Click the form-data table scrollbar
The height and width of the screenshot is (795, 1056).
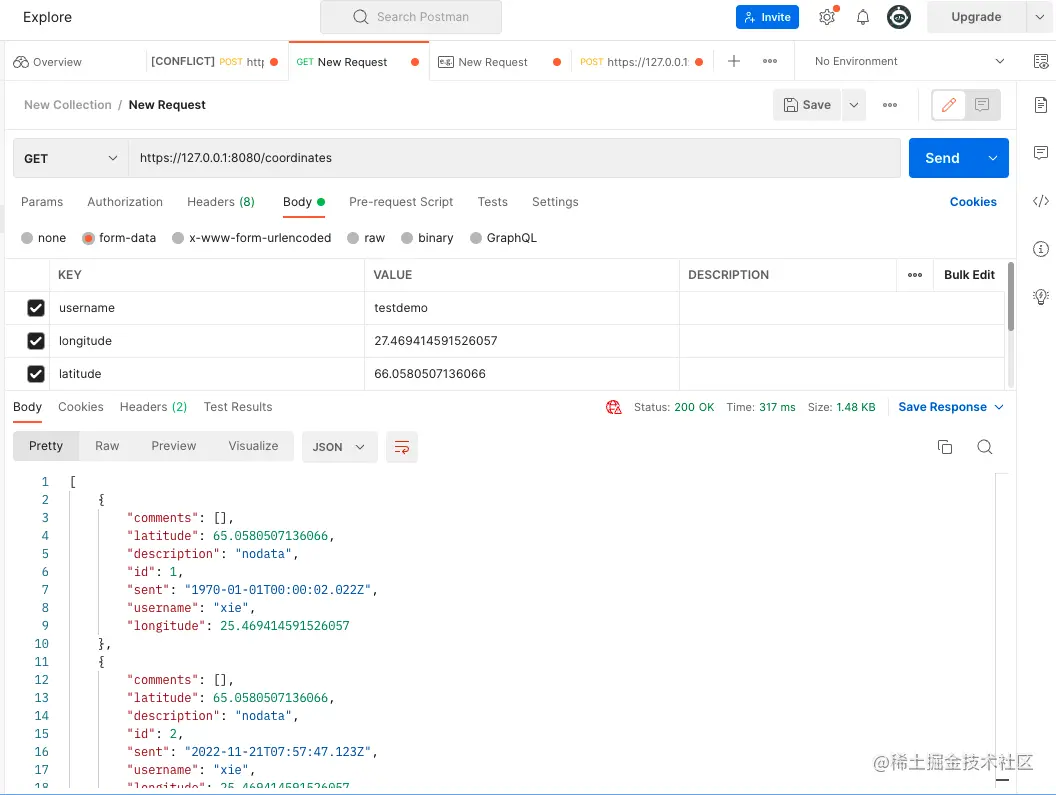(1010, 296)
